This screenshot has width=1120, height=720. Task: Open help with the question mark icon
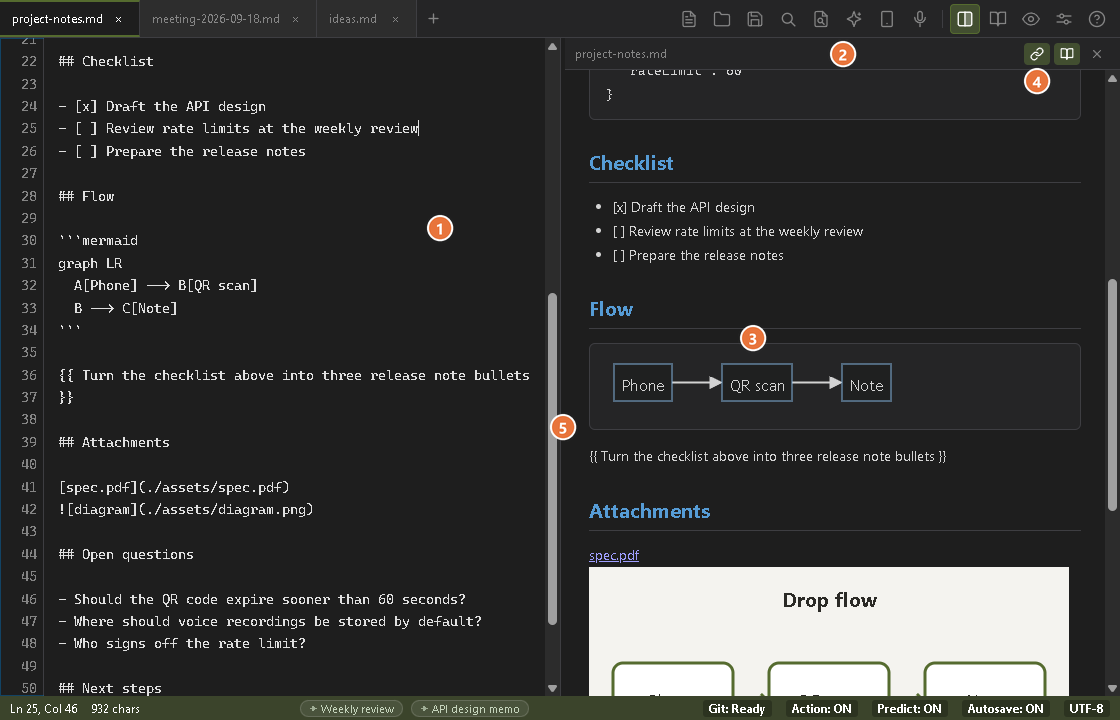[1096, 19]
